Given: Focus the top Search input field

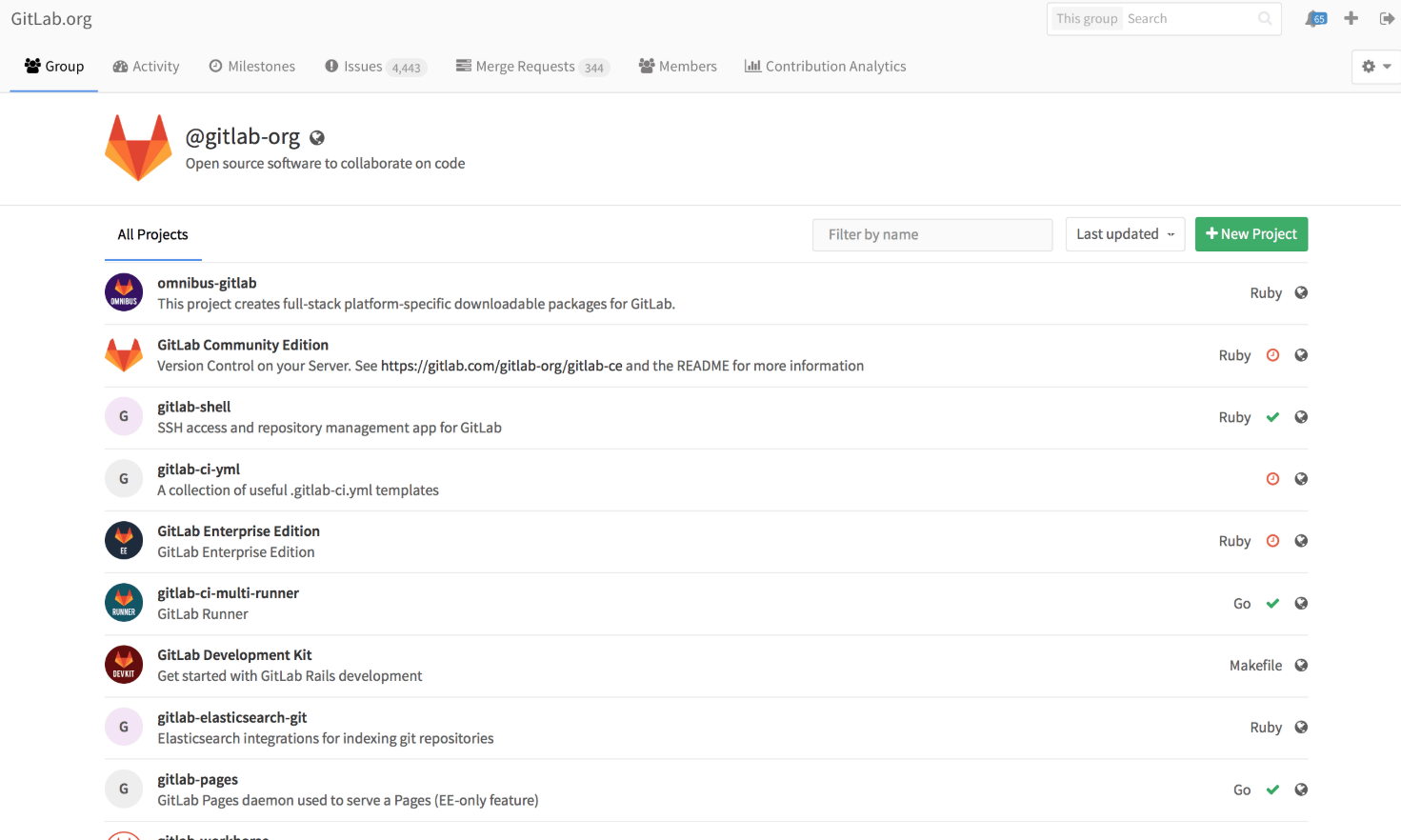Looking at the screenshot, I should (1191, 18).
